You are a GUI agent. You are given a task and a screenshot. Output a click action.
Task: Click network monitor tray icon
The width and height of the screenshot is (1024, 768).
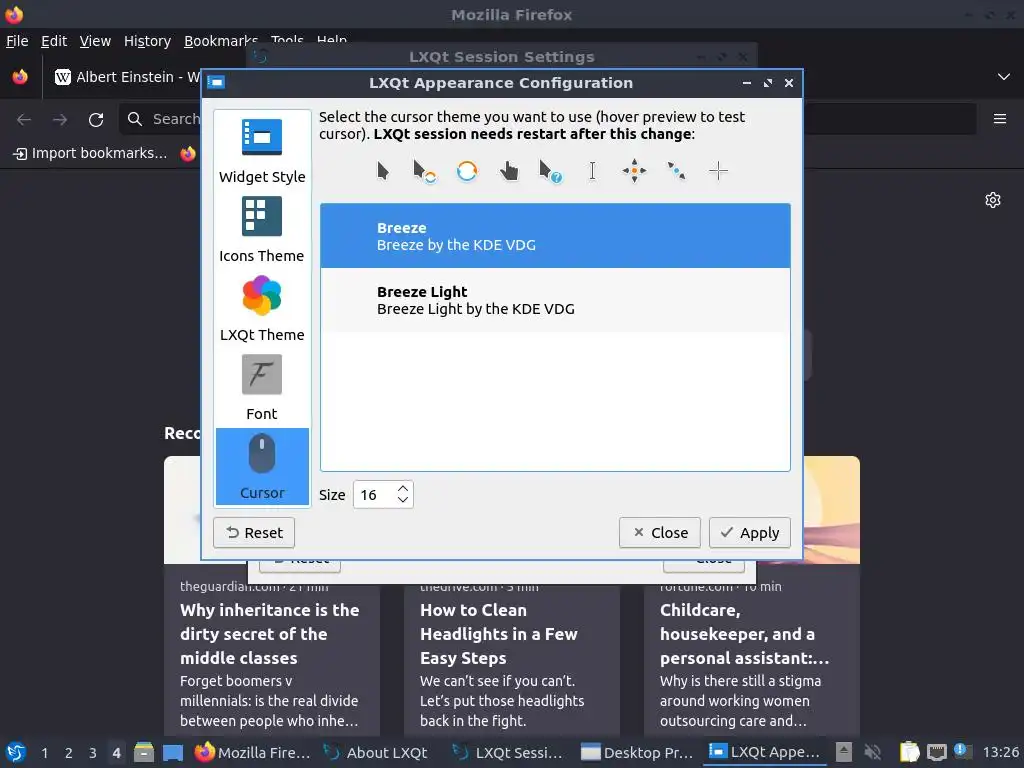coord(936,752)
